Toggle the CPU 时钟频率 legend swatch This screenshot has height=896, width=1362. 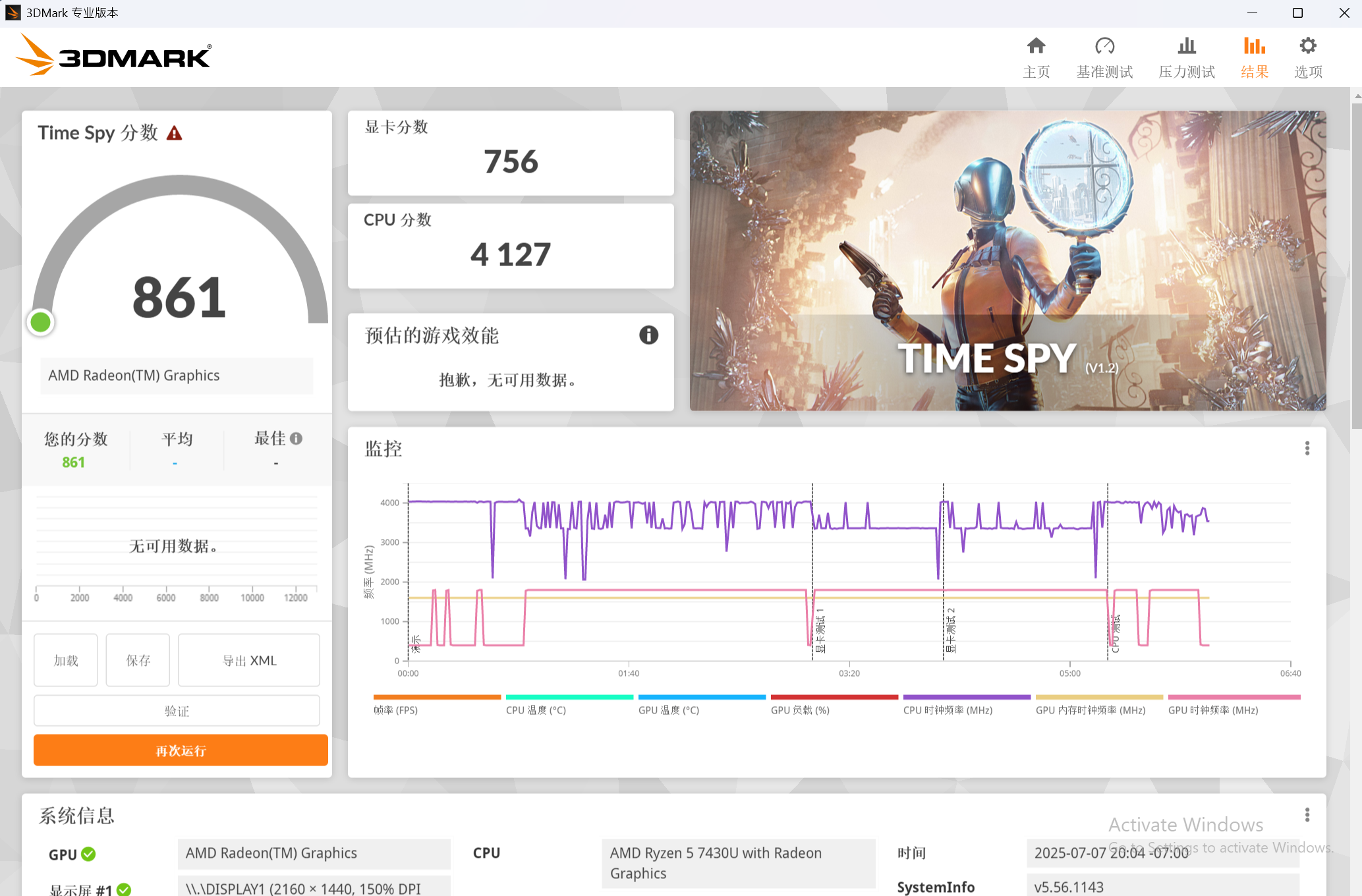[x=967, y=697]
